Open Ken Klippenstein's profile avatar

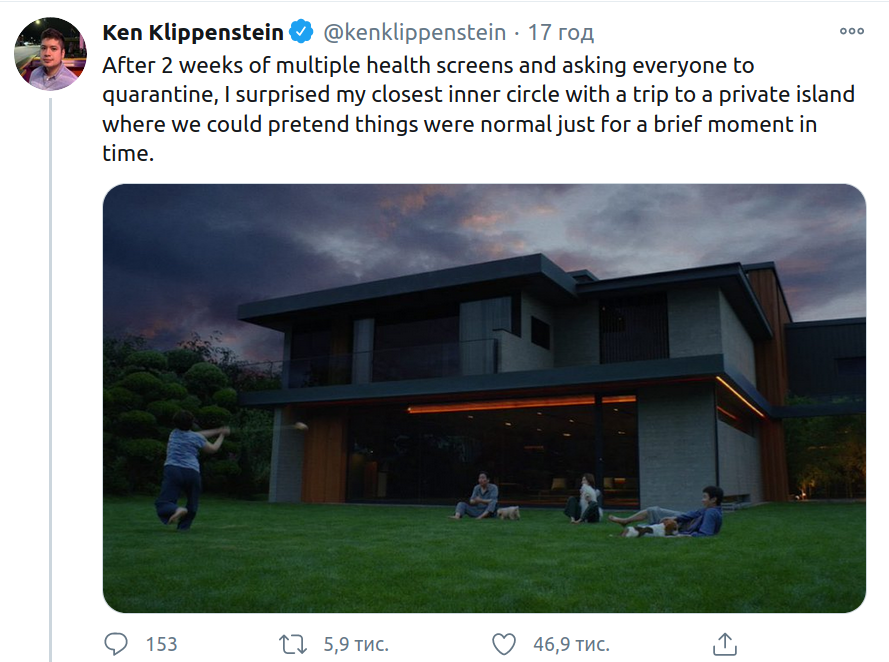50,54
